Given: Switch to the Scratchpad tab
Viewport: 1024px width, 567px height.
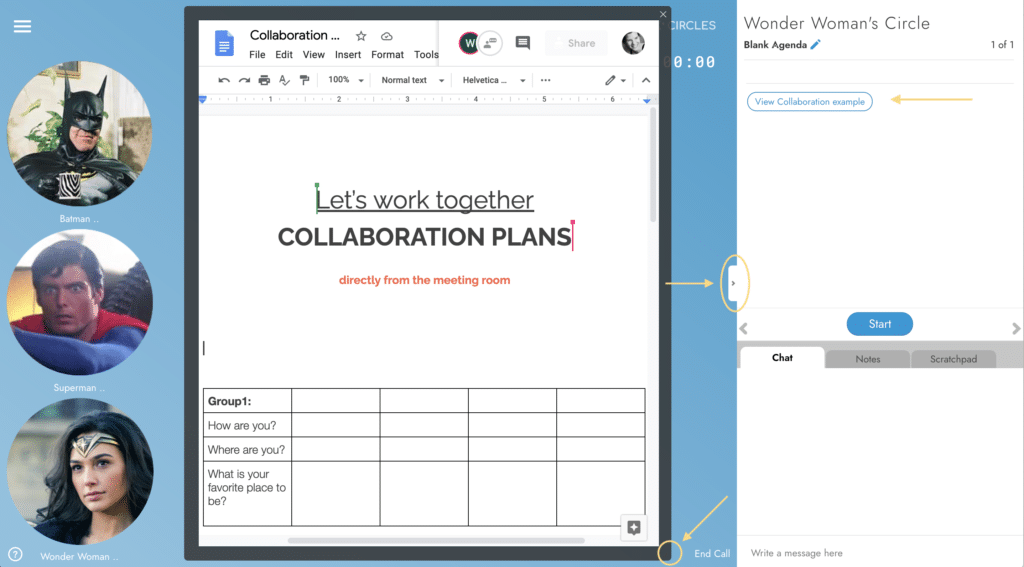Looking at the screenshot, I should 953,359.
